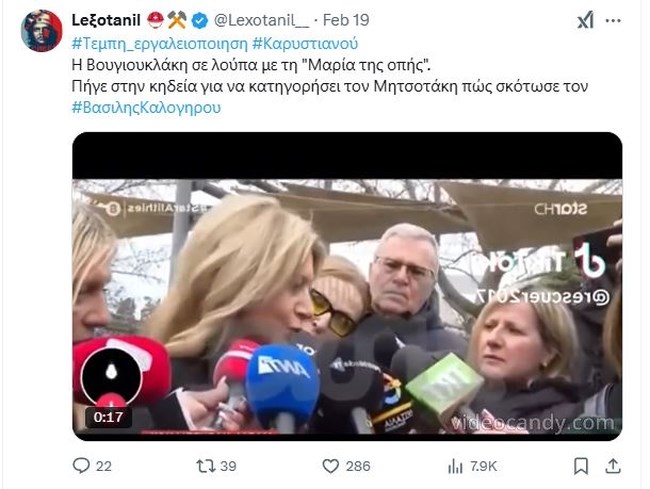Screen dimensions: 650x489
Task: Open the three-dot more options menu
Action: (613, 21)
